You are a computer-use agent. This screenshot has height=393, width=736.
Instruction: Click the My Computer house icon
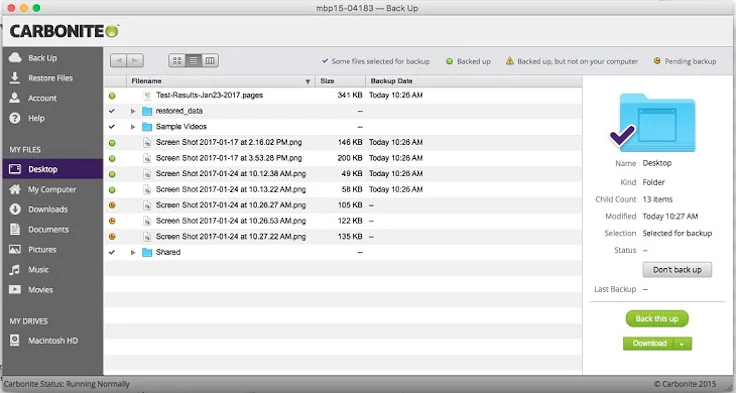(15, 189)
